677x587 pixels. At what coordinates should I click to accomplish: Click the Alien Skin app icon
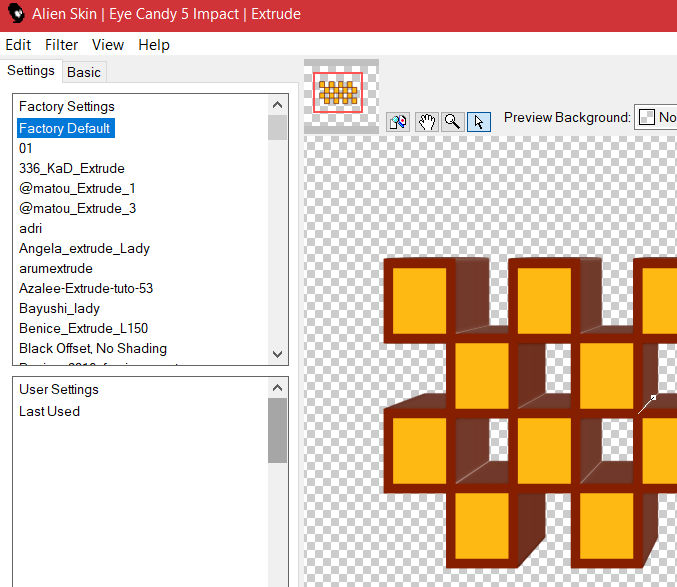click(x=15, y=15)
